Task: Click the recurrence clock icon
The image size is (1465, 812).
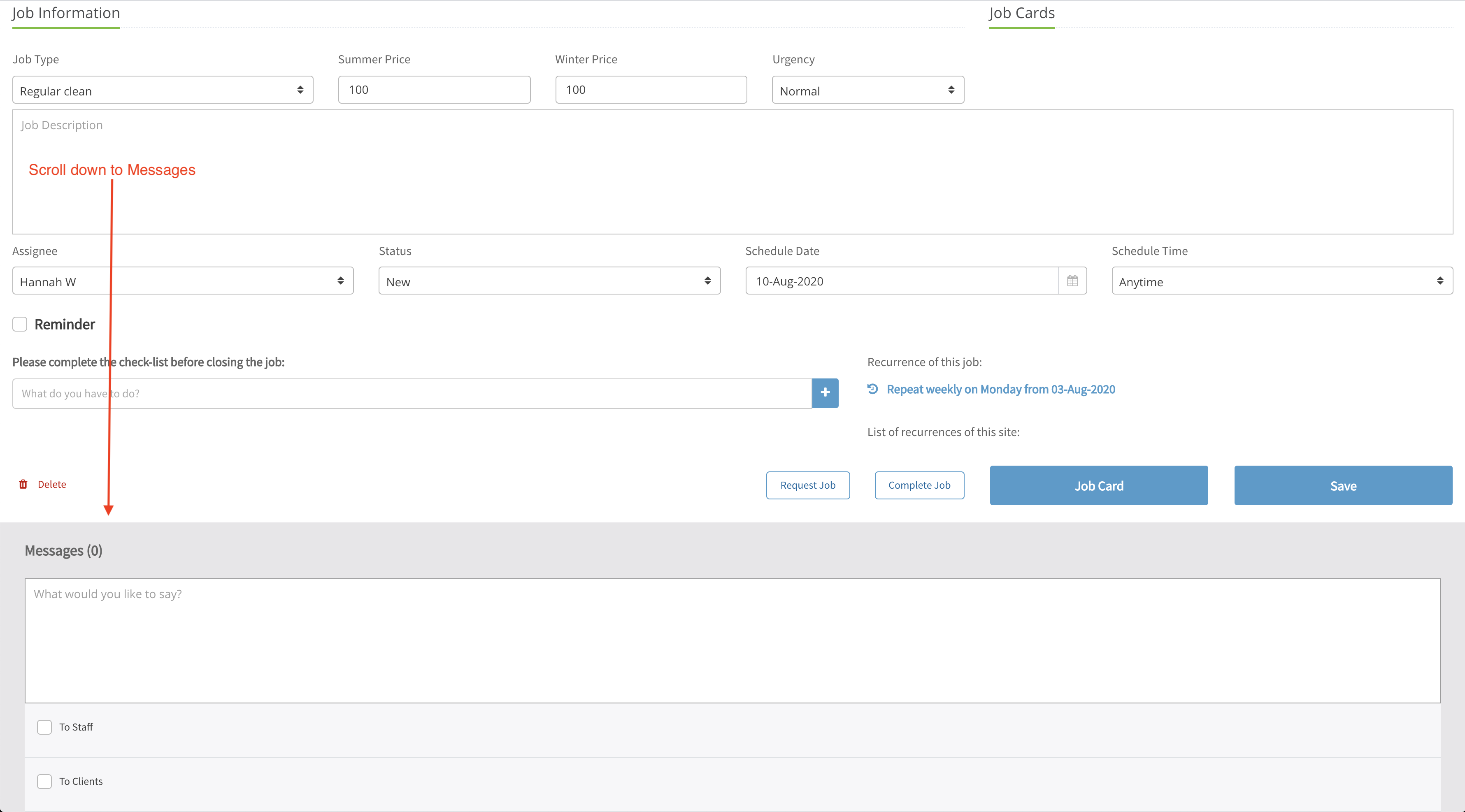Action: pos(873,389)
